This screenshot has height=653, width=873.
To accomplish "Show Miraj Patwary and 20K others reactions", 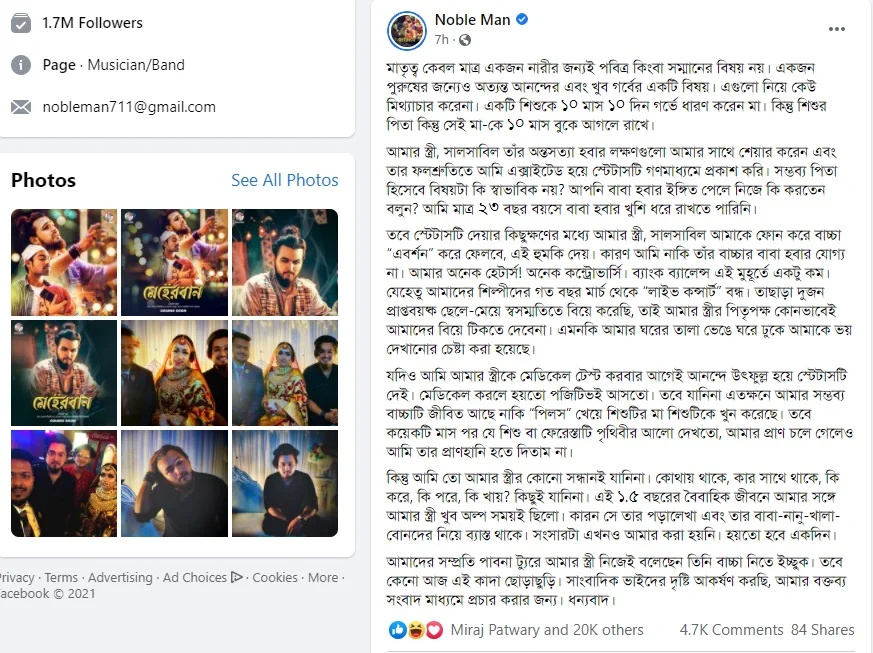I will pos(547,630).
